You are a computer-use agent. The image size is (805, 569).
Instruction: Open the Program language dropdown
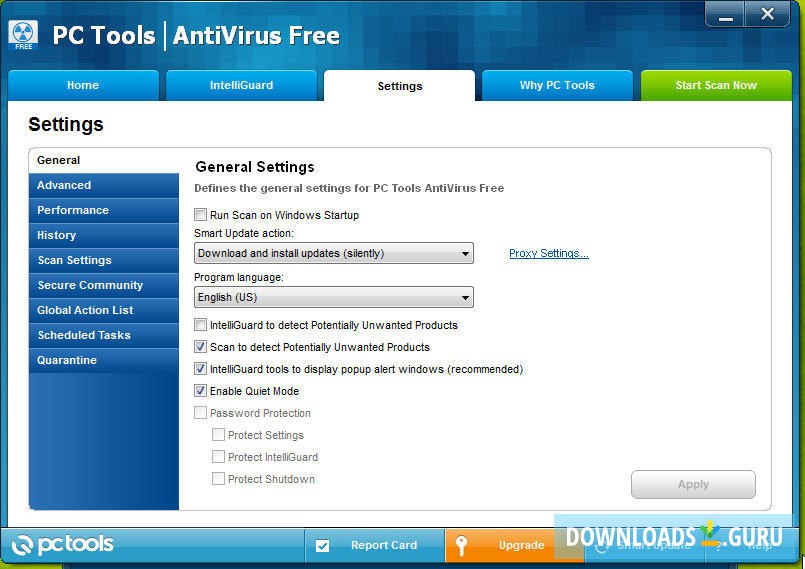tap(334, 297)
